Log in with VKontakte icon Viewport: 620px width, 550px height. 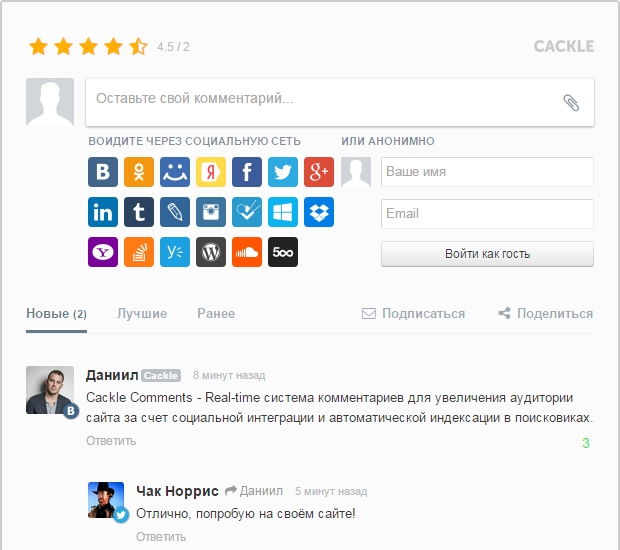pyautogui.click(x=103, y=172)
